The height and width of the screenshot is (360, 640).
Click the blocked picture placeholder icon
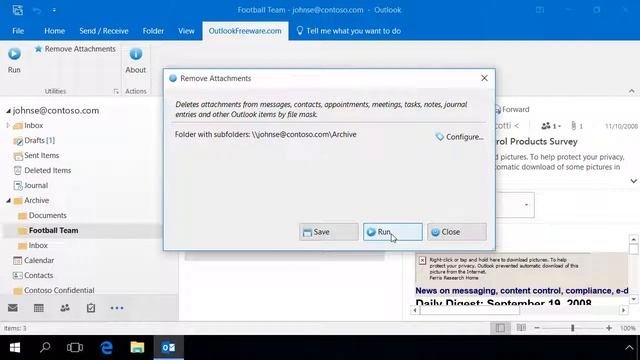[422, 260]
